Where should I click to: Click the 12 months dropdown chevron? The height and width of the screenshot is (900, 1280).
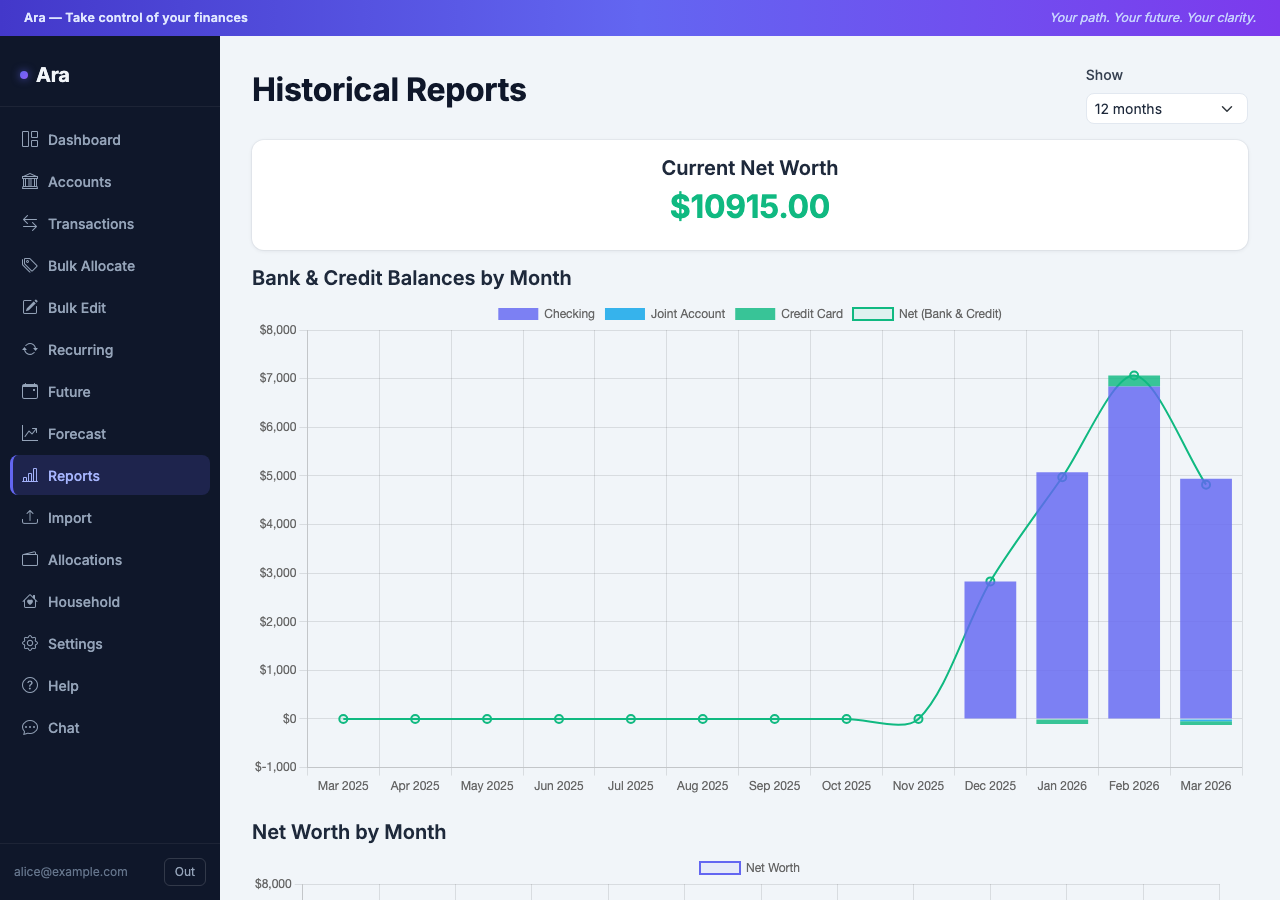[1227, 109]
